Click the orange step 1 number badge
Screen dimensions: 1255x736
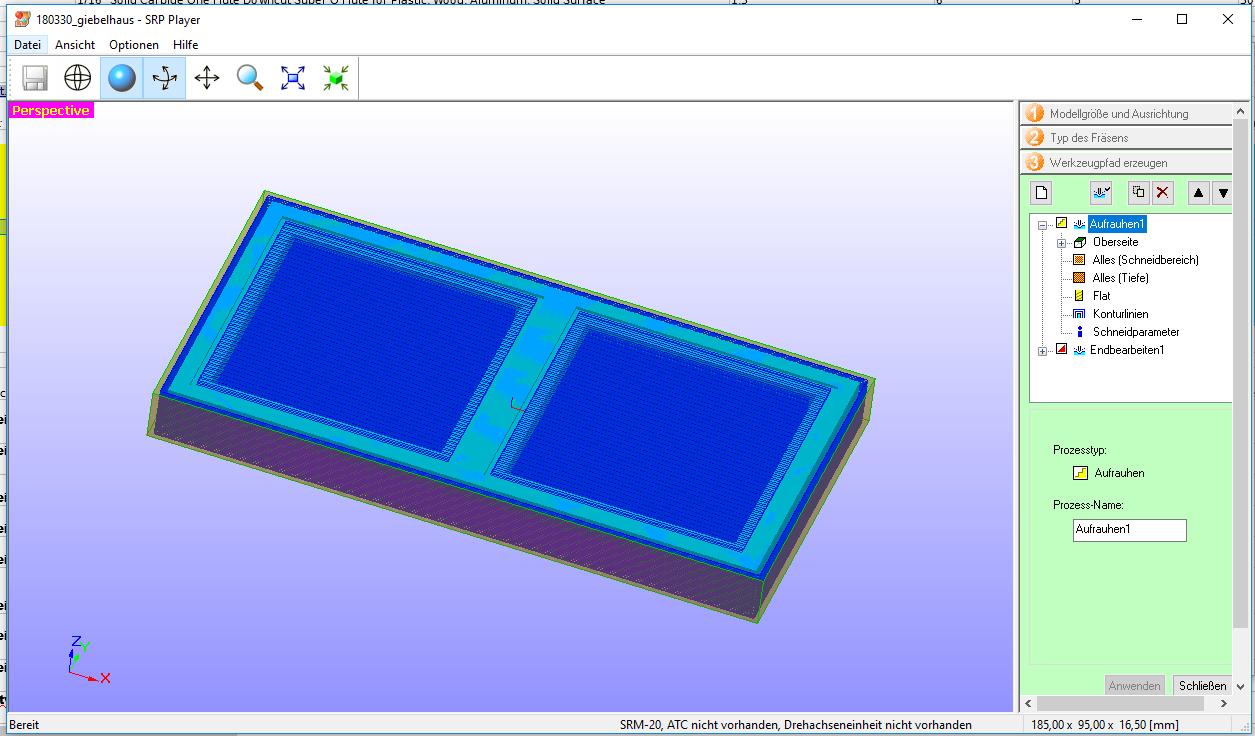click(1034, 113)
